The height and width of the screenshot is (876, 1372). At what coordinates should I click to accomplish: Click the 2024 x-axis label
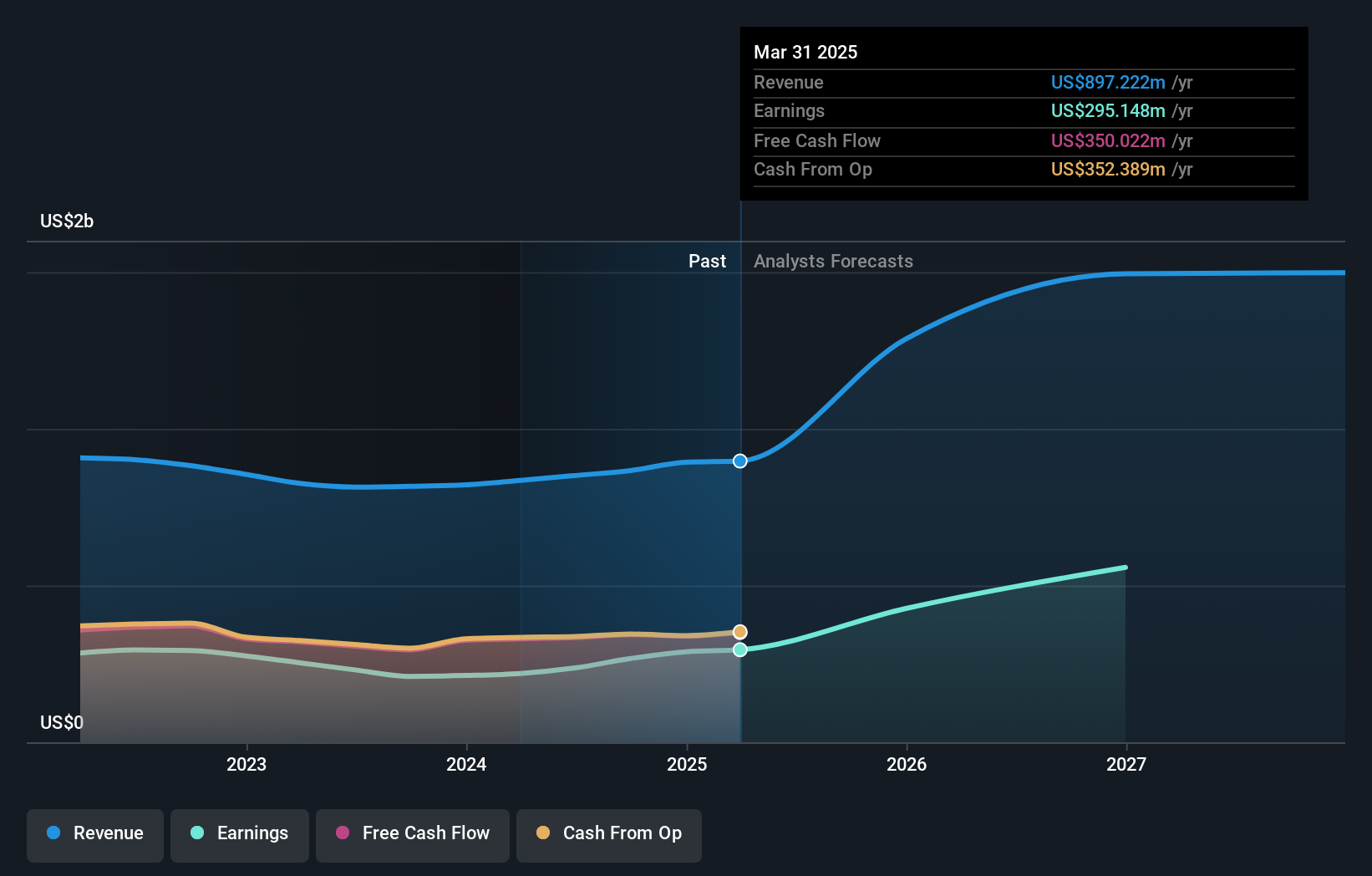[466, 764]
